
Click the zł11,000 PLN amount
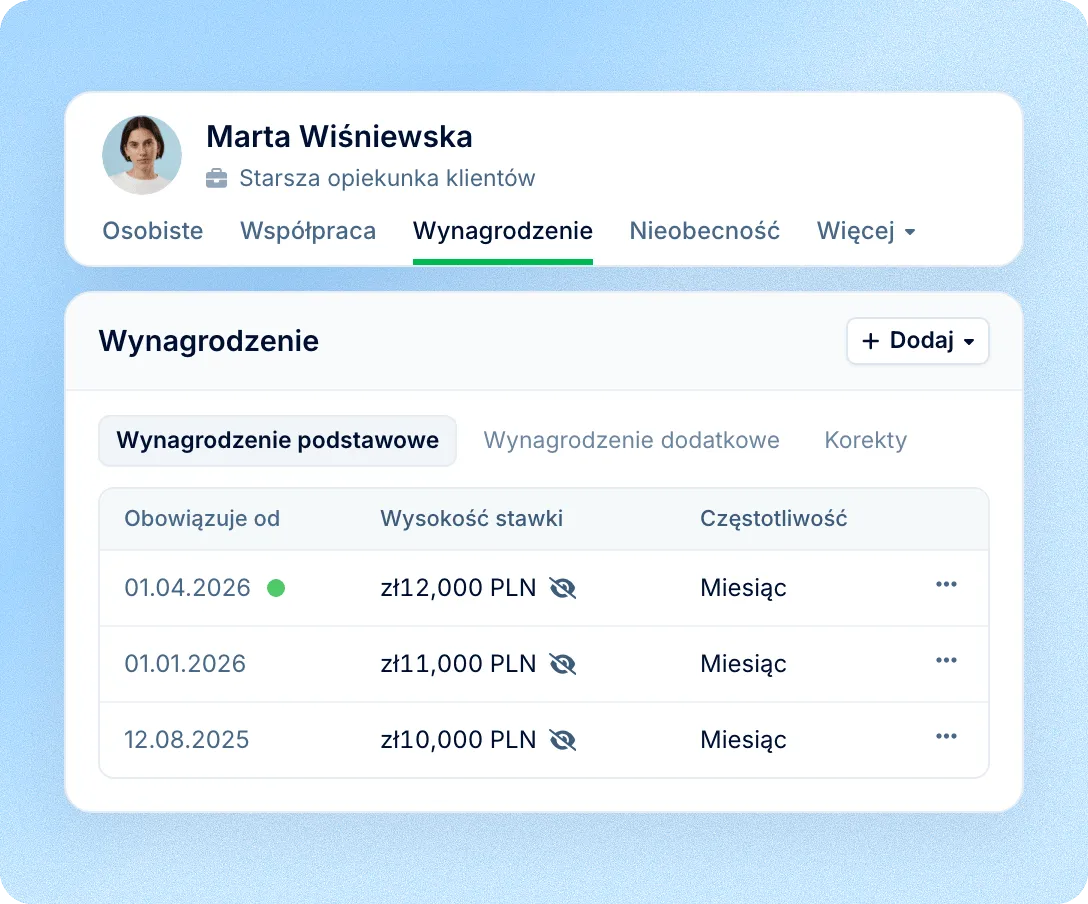tap(459, 664)
